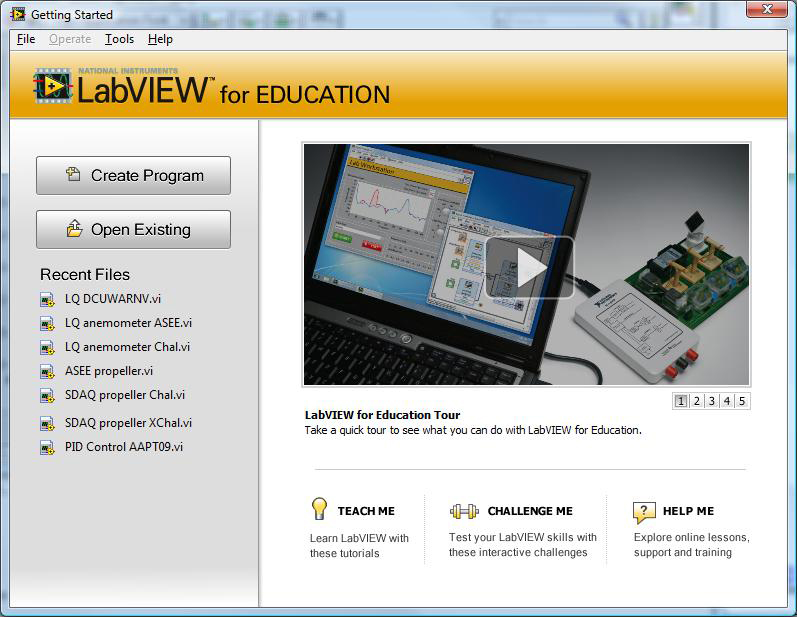Image resolution: width=797 pixels, height=617 pixels.
Task: Close the Getting Started window
Action: (x=767, y=9)
